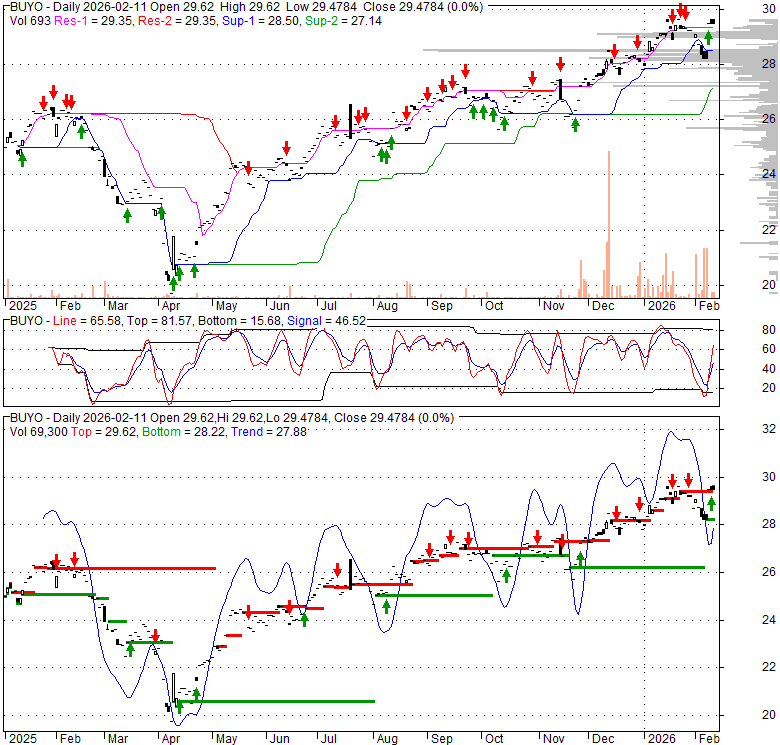
Task: Click the Top = 81.57 oscillator label
Action: [x=159, y=321]
